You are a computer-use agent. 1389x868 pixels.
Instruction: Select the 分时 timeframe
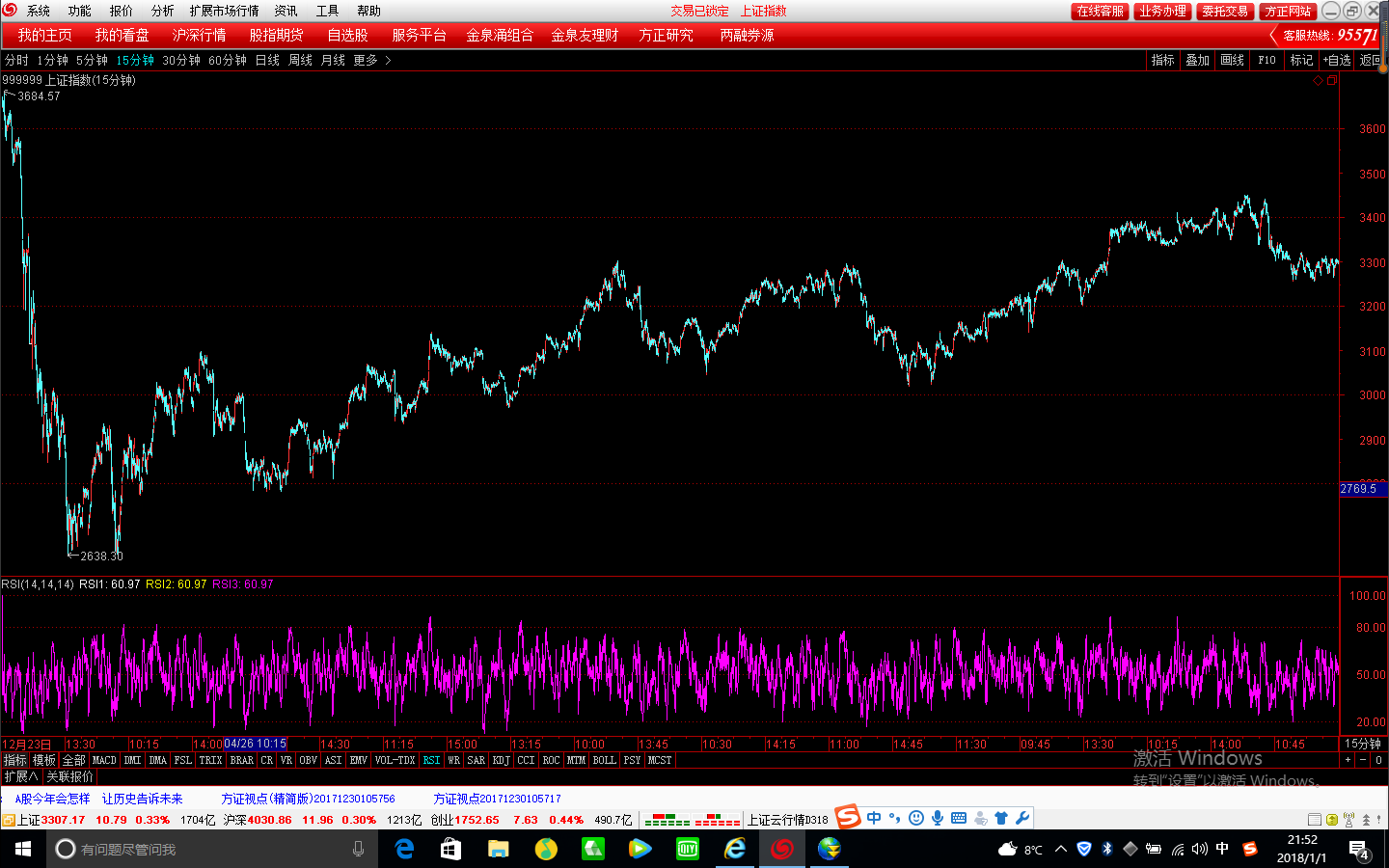[x=16, y=60]
